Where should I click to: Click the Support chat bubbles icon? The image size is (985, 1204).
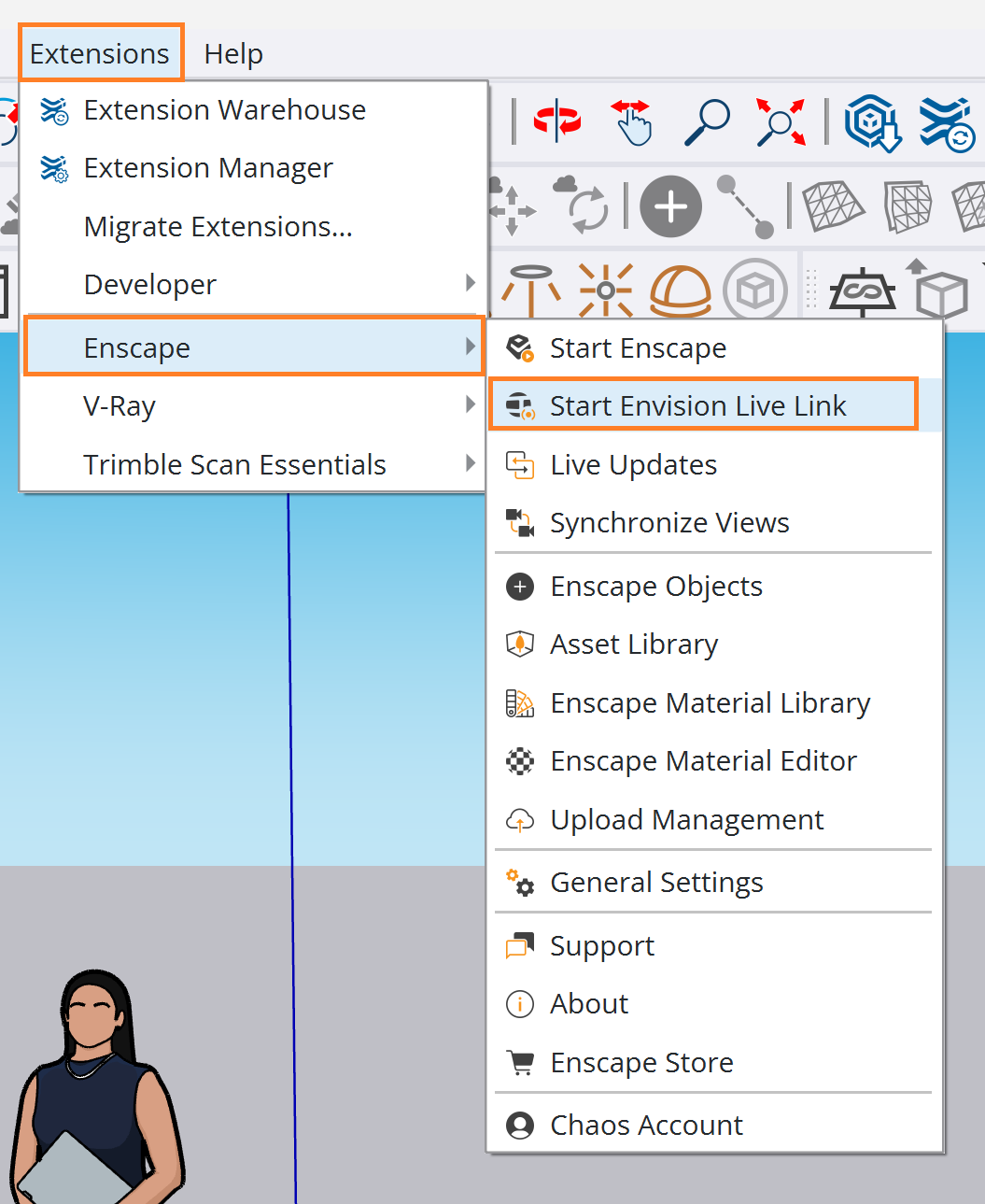[520, 946]
